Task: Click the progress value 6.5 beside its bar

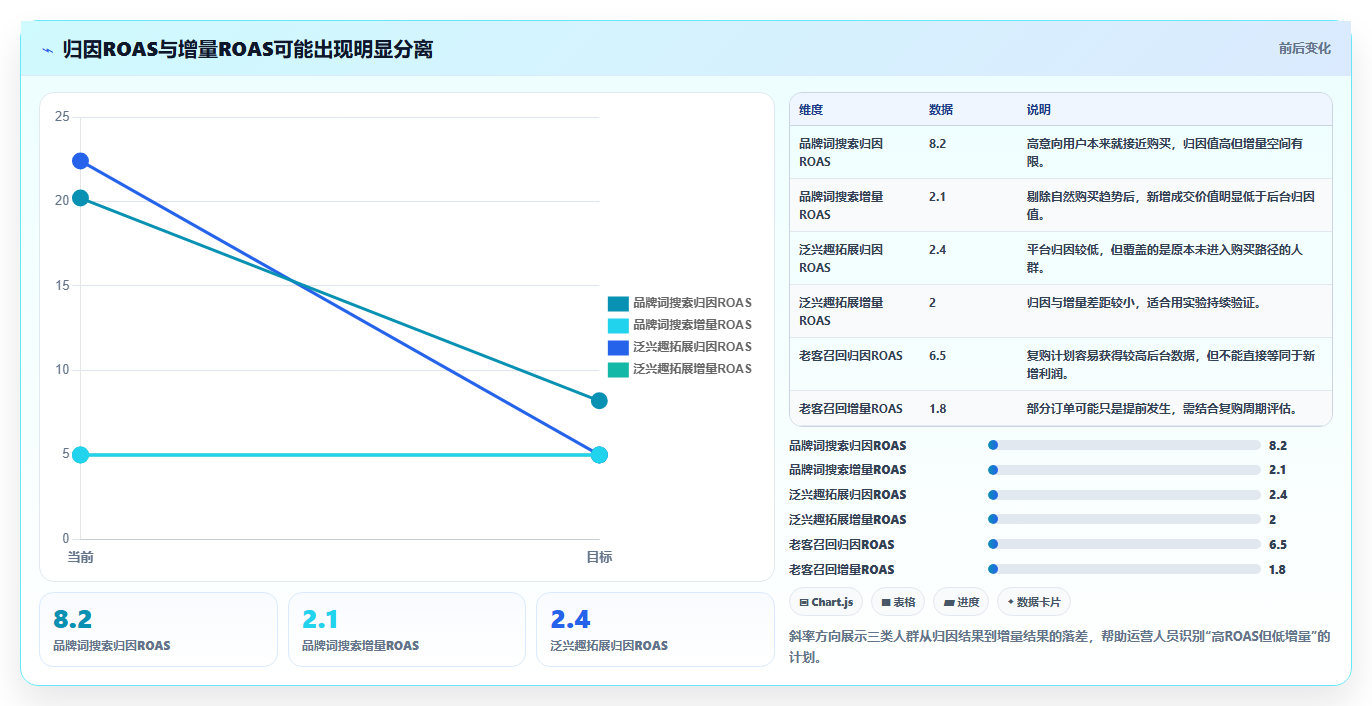Action: tap(1278, 545)
